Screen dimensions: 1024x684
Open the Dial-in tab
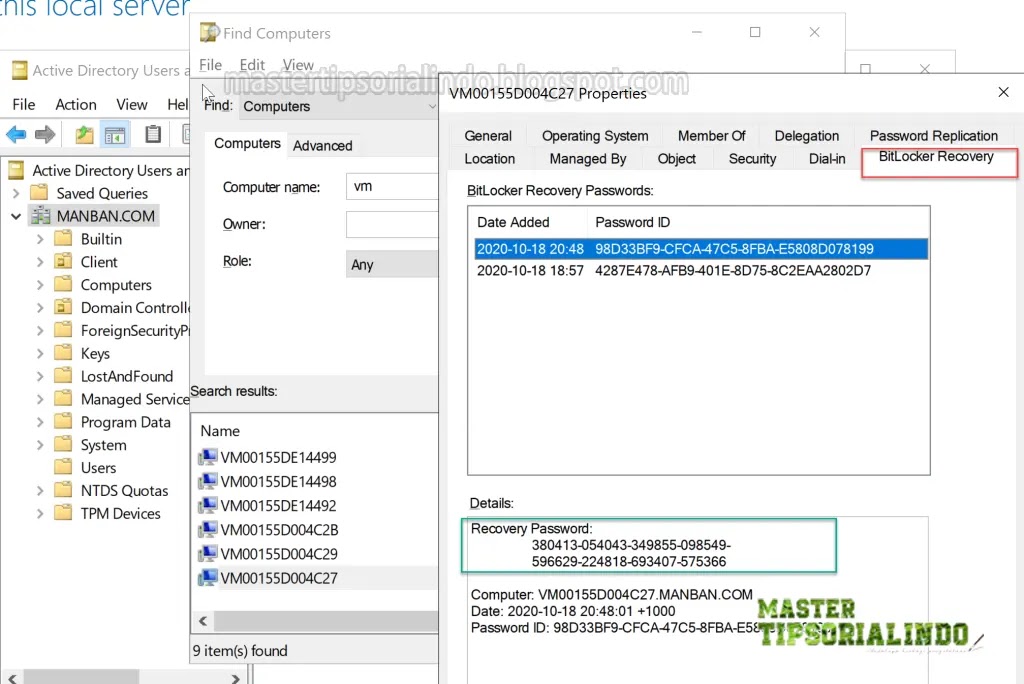(x=827, y=159)
